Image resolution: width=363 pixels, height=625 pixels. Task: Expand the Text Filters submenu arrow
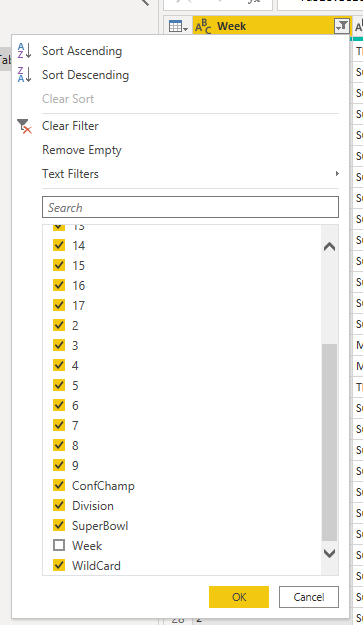tap(337, 173)
